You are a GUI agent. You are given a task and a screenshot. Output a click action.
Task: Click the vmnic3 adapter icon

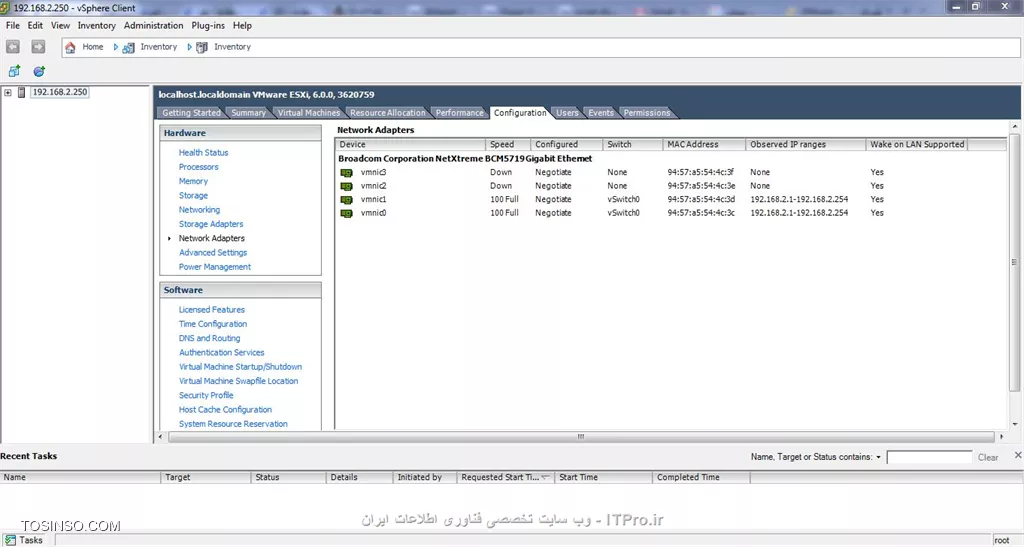pyautogui.click(x=347, y=173)
